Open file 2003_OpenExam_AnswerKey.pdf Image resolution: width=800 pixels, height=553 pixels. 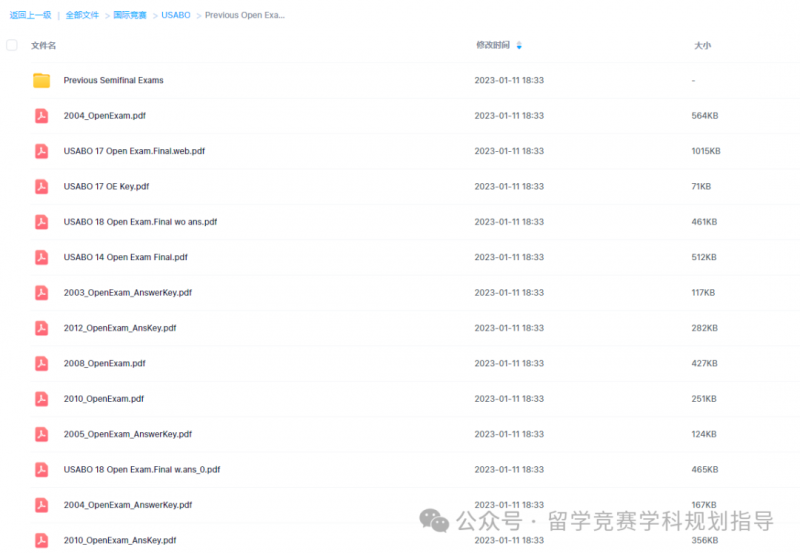point(128,293)
